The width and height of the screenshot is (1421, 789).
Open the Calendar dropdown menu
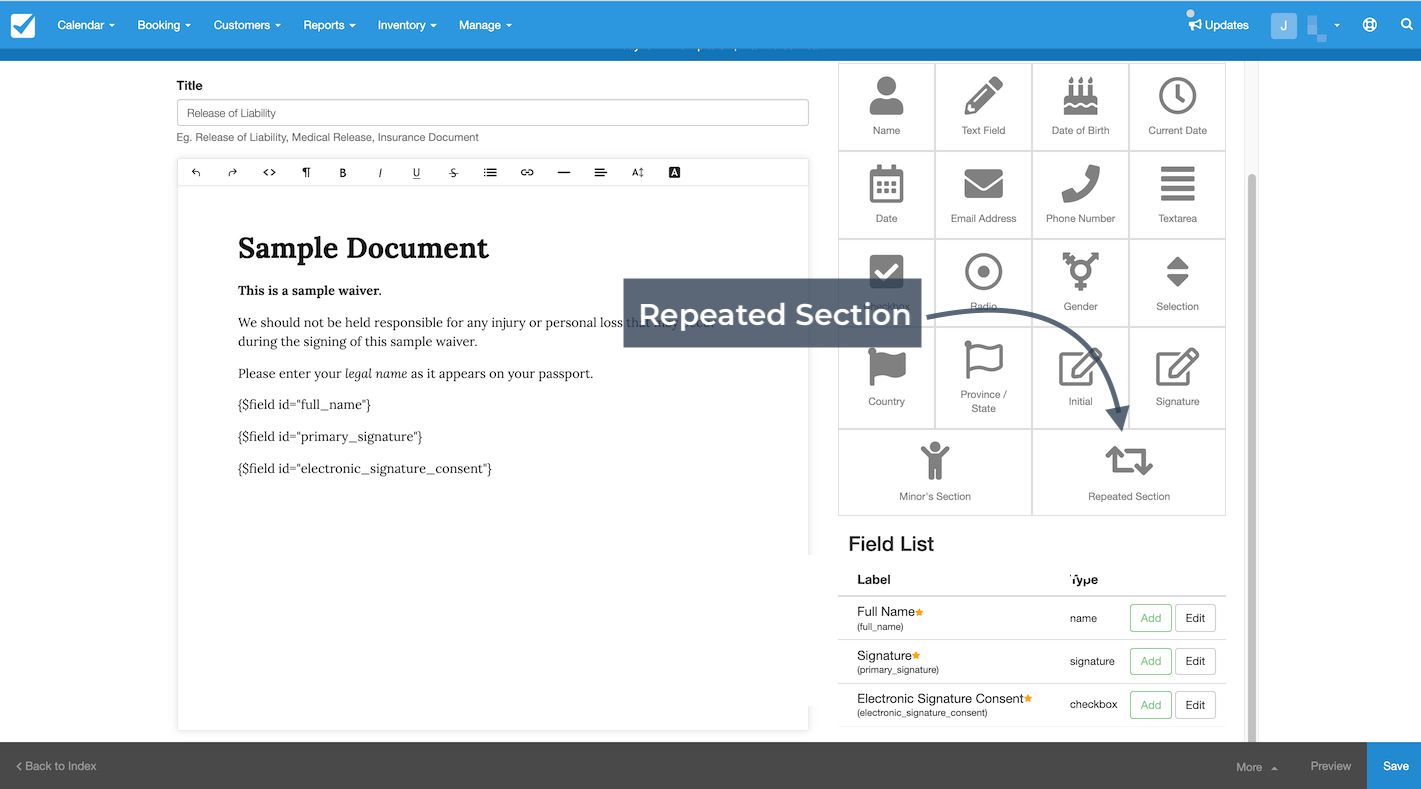(x=86, y=25)
